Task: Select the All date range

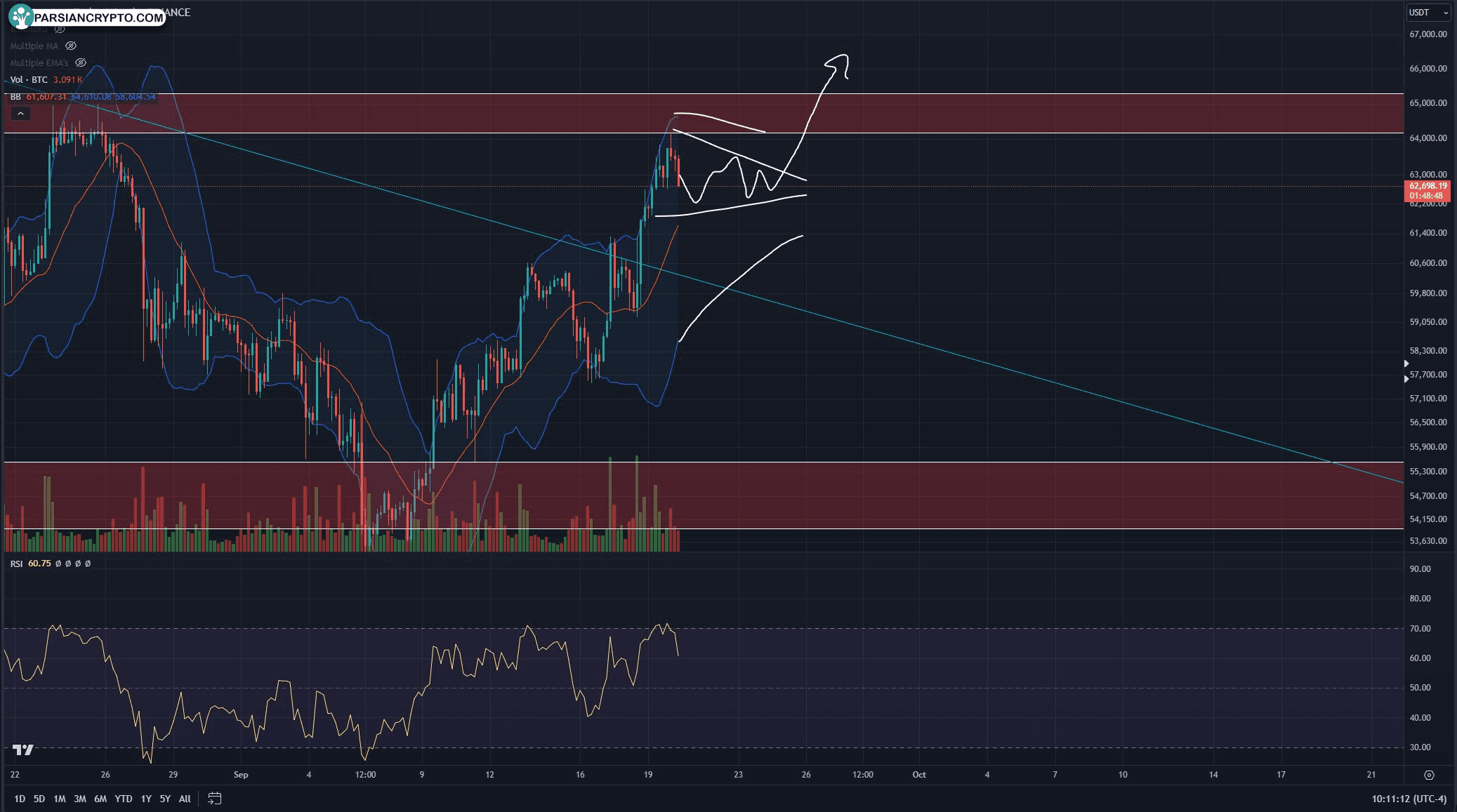Action: [x=185, y=799]
